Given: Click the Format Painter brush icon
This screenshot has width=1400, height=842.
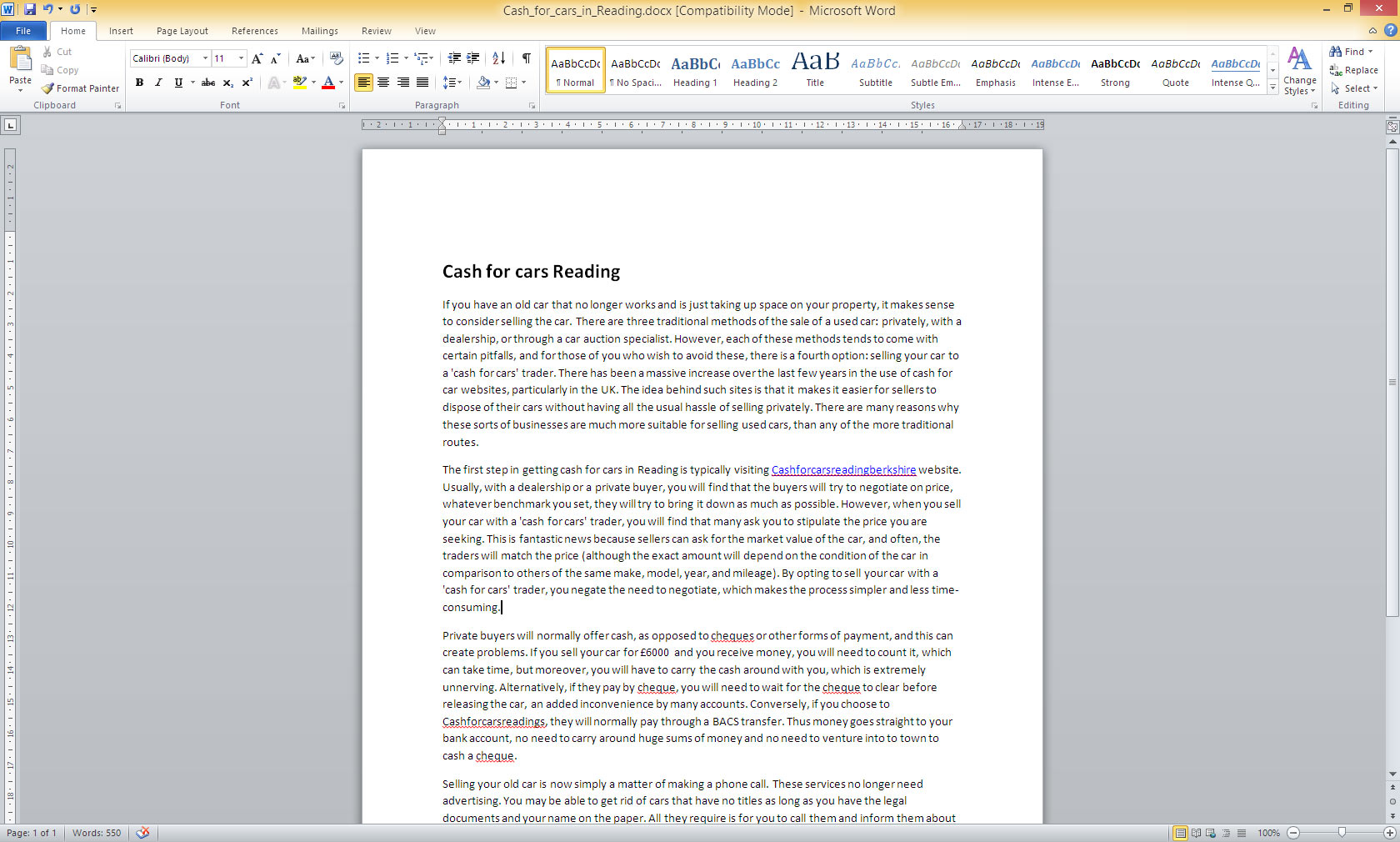Looking at the screenshot, I should (x=48, y=88).
